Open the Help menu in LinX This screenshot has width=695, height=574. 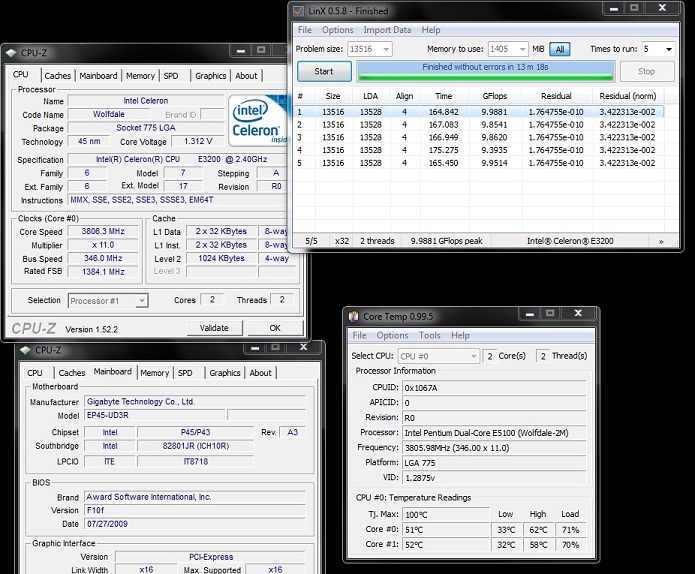coord(431,30)
